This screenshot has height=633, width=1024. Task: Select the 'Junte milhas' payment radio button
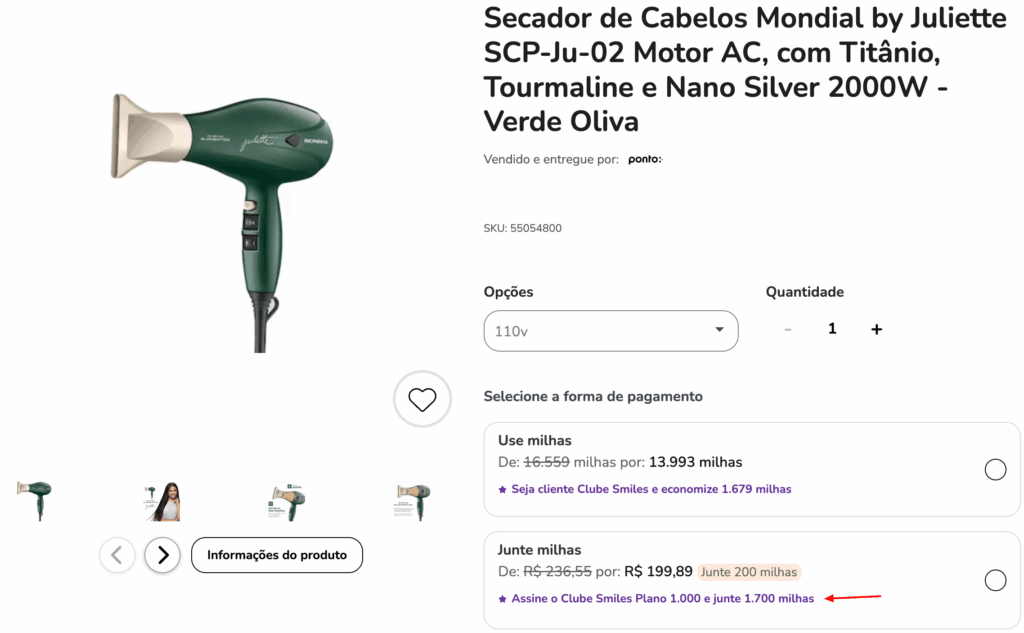click(995, 579)
